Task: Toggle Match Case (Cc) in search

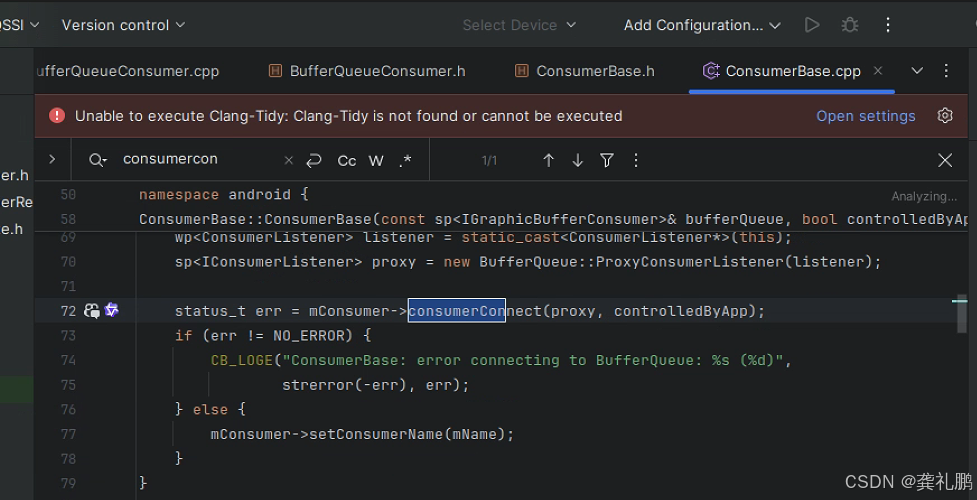Action: (347, 160)
